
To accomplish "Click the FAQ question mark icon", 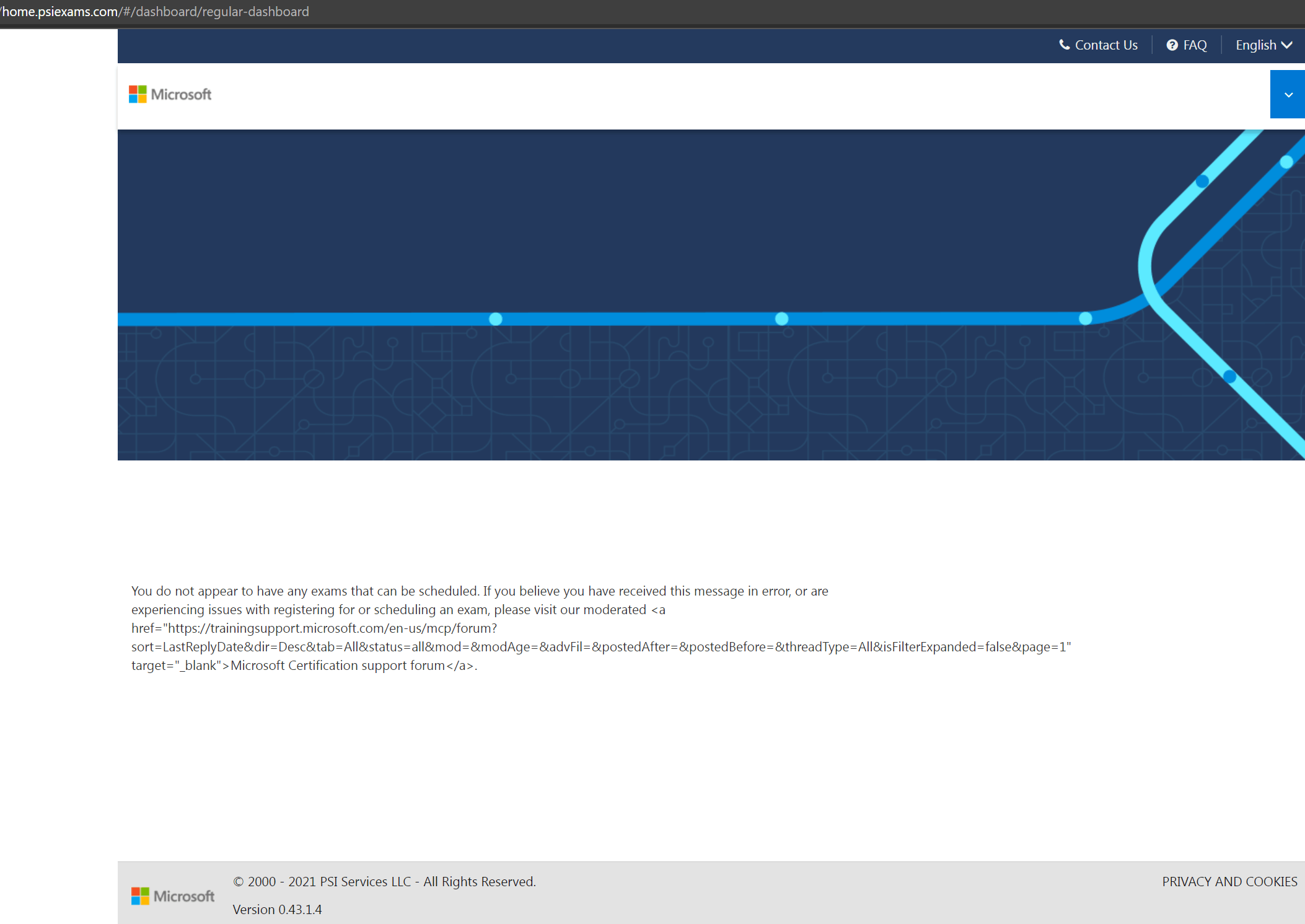I will point(1171,45).
